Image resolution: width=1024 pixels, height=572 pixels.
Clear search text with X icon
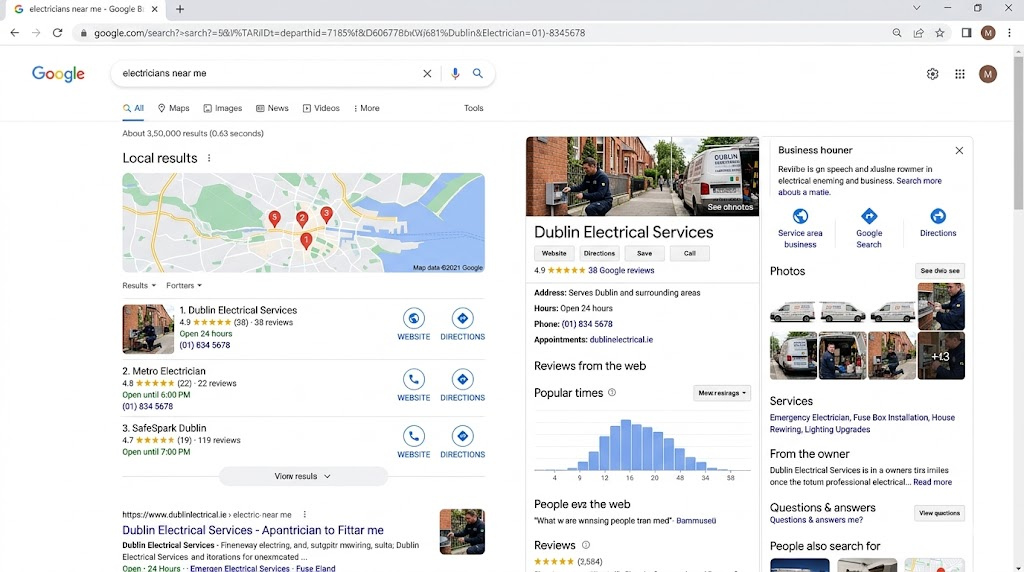(427, 74)
